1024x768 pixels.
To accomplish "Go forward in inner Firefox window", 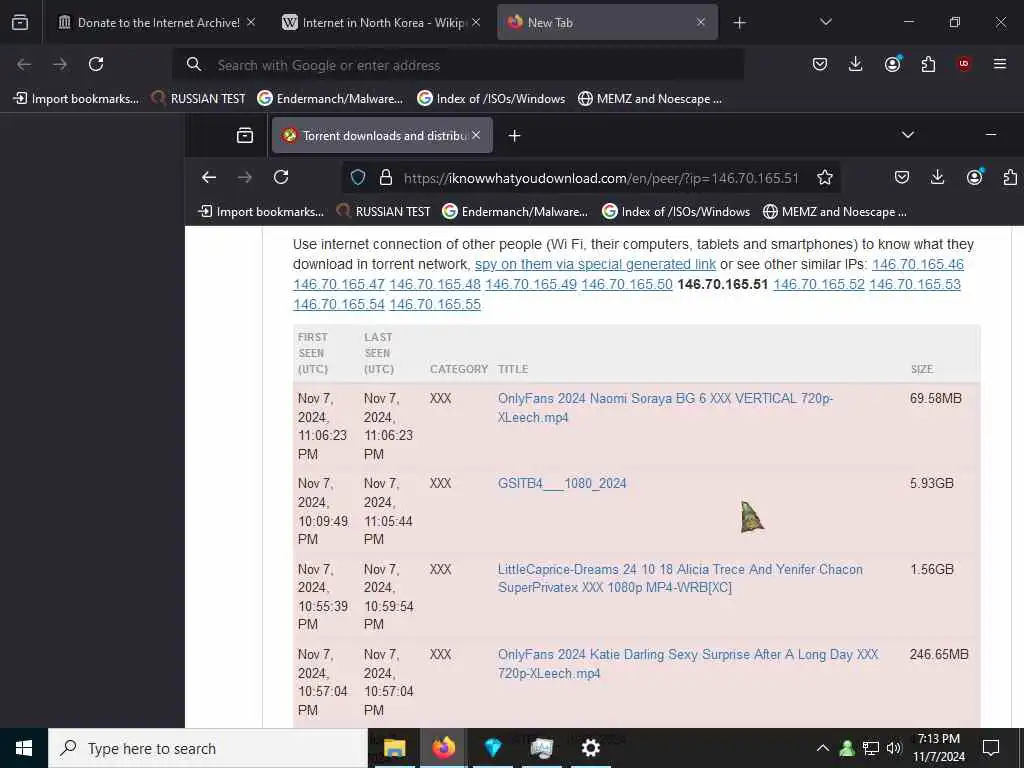I will click(x=245, y=177).
